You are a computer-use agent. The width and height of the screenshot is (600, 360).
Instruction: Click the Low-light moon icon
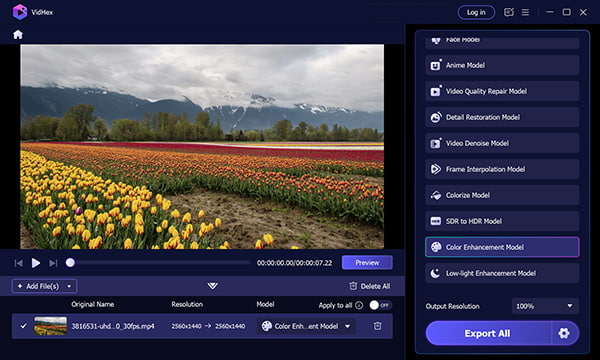pos(435,273)
